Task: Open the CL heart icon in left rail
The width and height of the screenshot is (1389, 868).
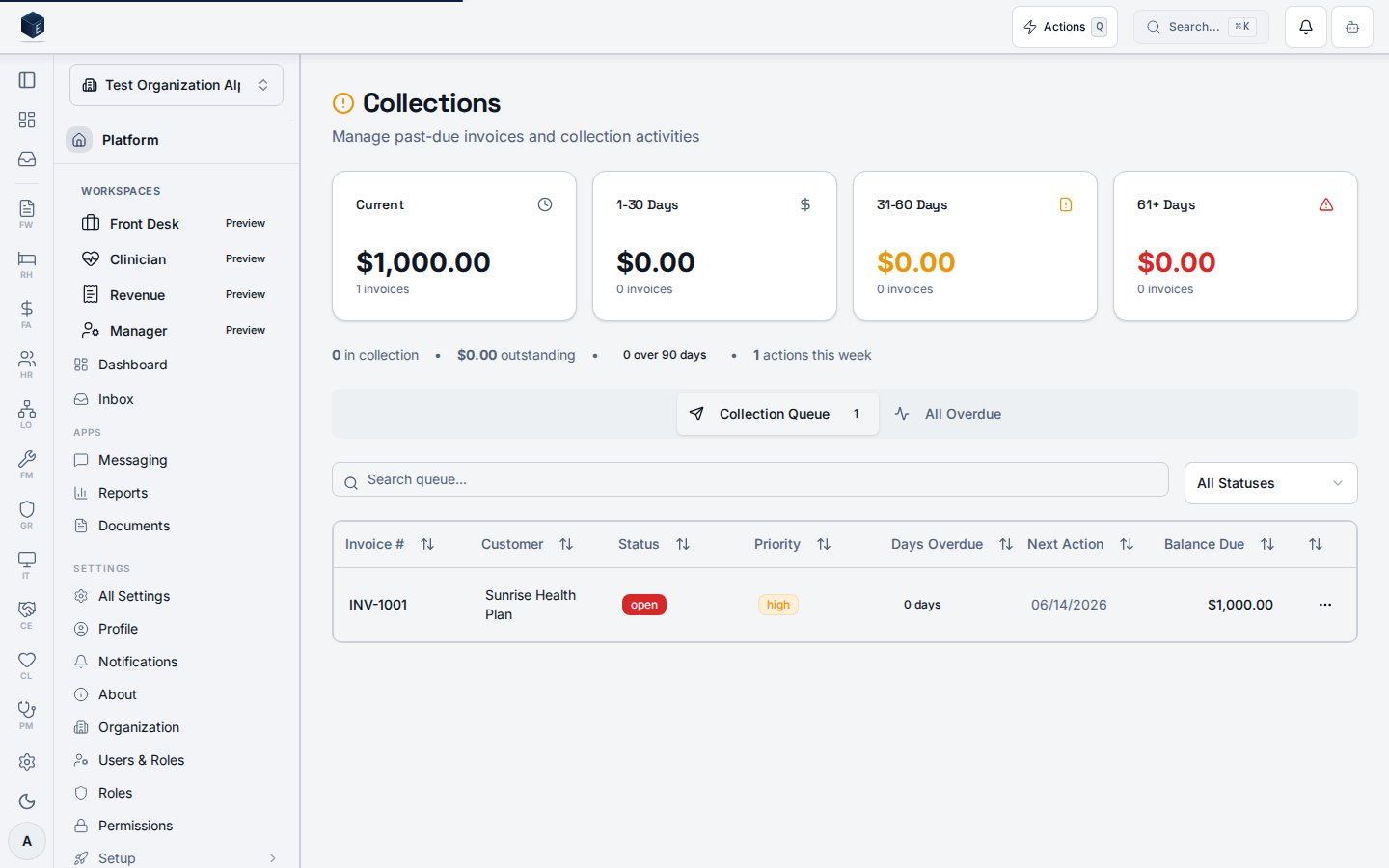Action: pyautogui.click(x=27, y=664)
